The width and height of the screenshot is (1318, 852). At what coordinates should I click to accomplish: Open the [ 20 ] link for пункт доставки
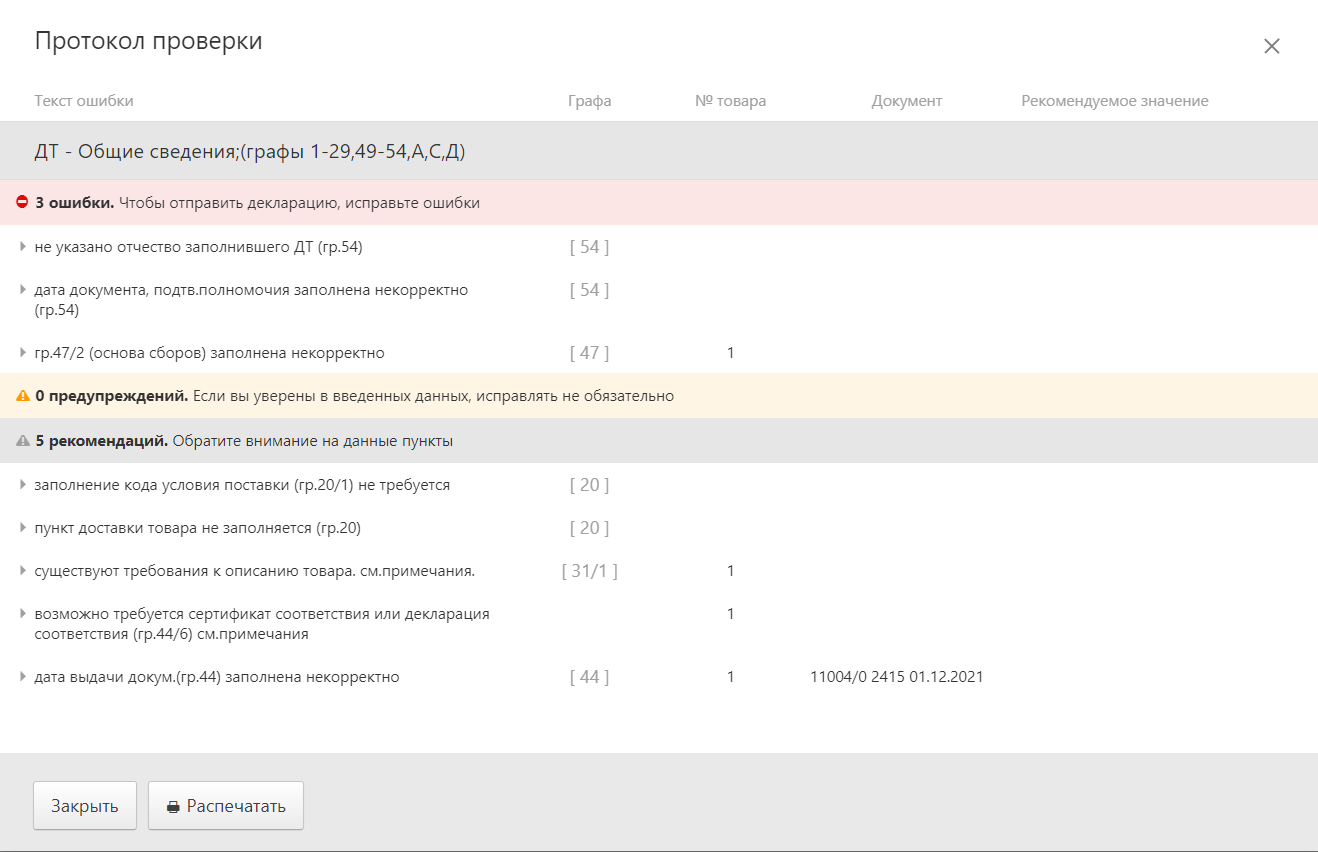click(589, 528)
